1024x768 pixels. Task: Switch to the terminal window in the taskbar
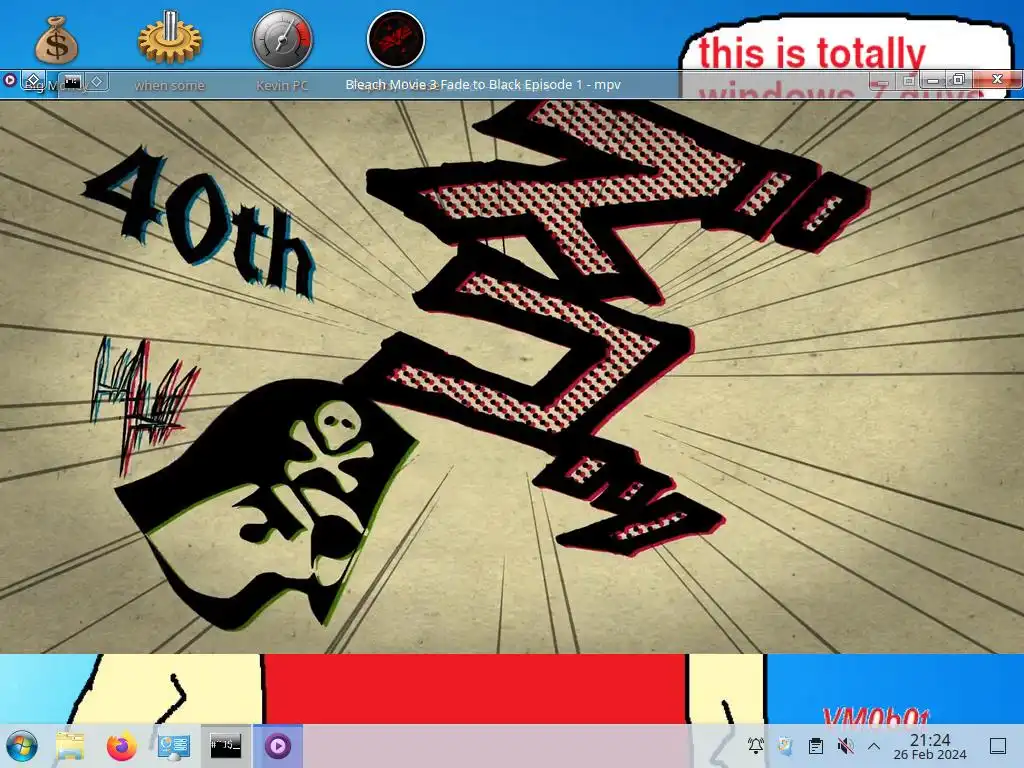pos(225,745)
